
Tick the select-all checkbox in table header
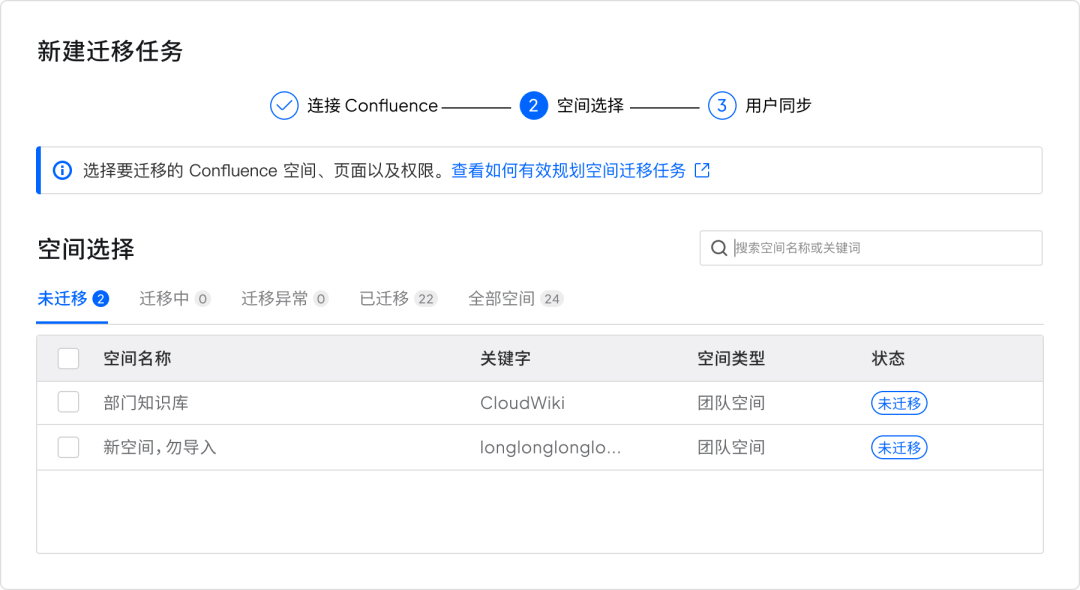[x=68, y=359]
